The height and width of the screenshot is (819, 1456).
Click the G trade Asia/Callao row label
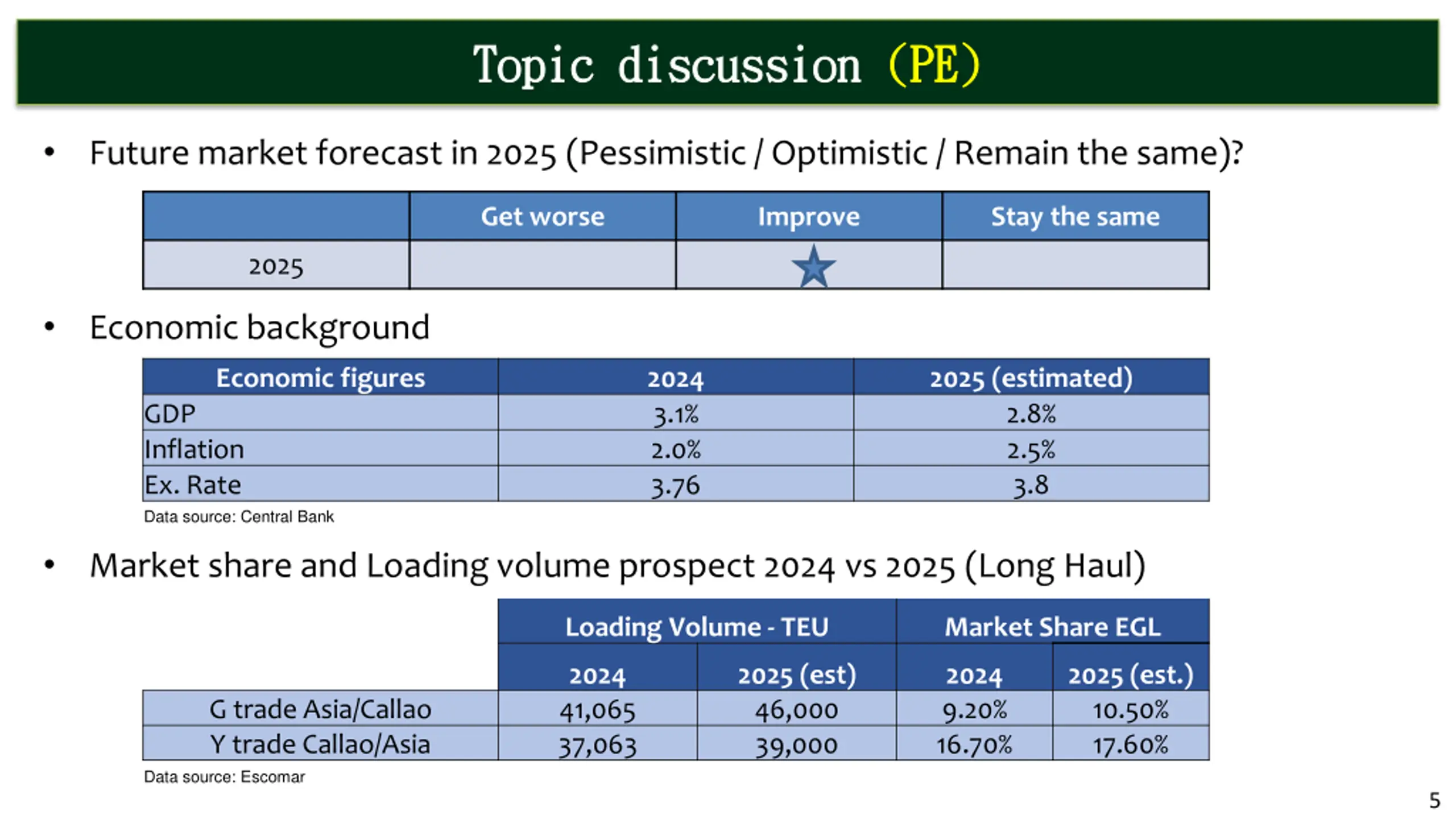pyautogui.click(x=320, y=709)
